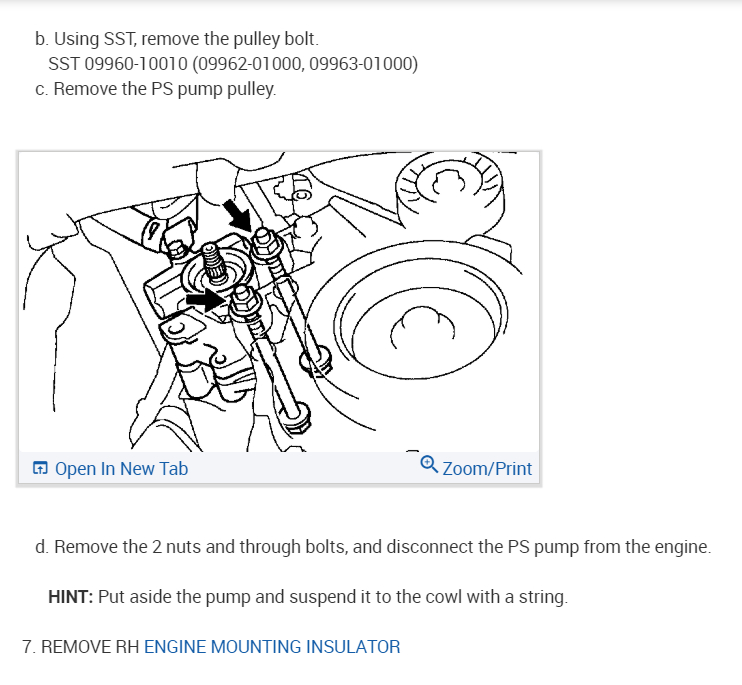This screenshot has width=742, height=685.
Task: Click the SST 09960-10010 part number line
Action: 233,64
